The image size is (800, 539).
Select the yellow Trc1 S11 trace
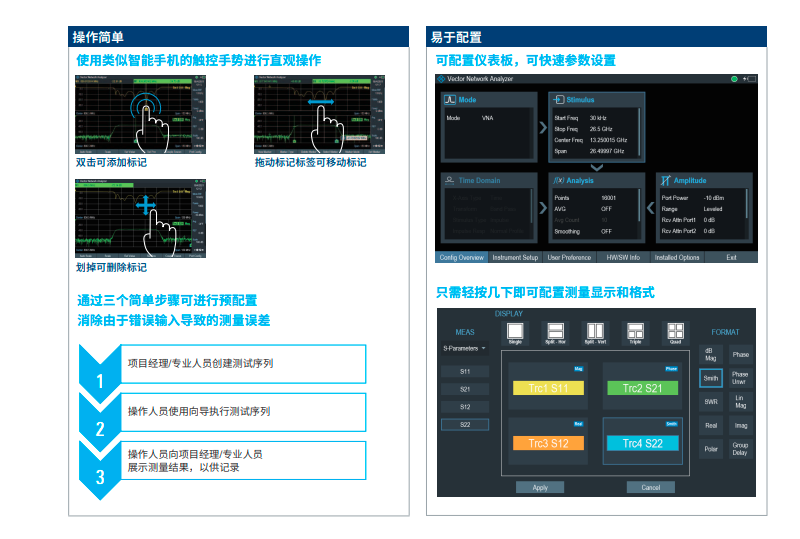click(x=546, y=388)
